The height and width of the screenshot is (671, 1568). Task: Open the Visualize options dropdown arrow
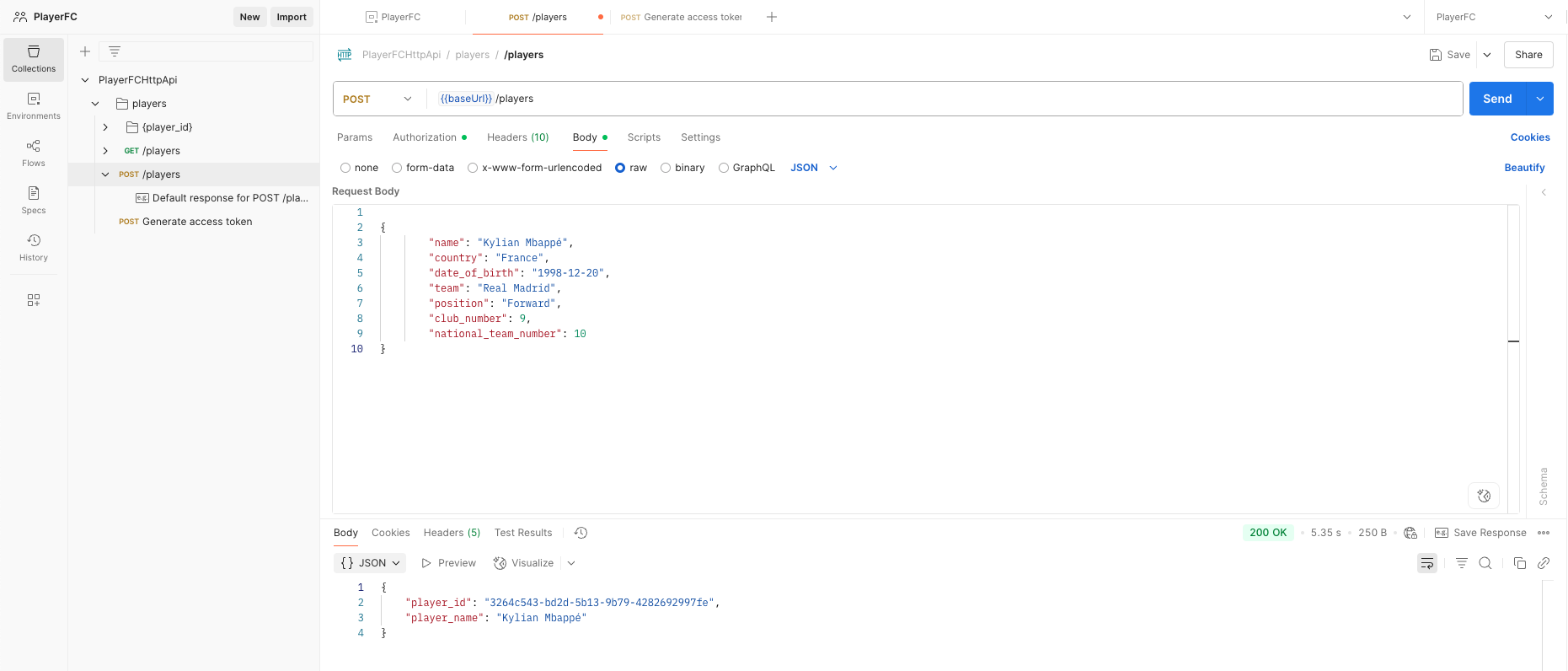(571, 563)
